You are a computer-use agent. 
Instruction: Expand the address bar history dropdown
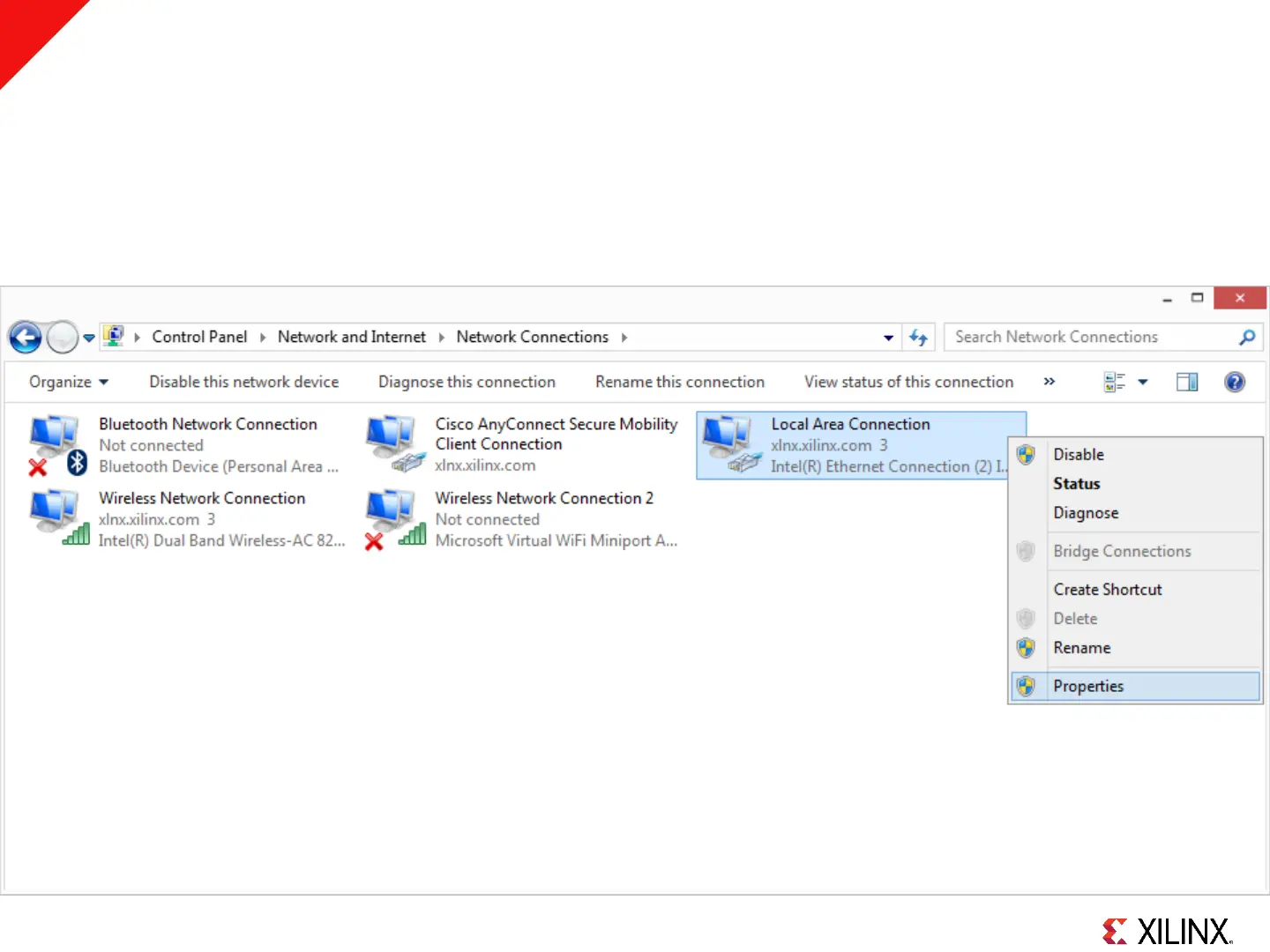click(x=888, y=338)
